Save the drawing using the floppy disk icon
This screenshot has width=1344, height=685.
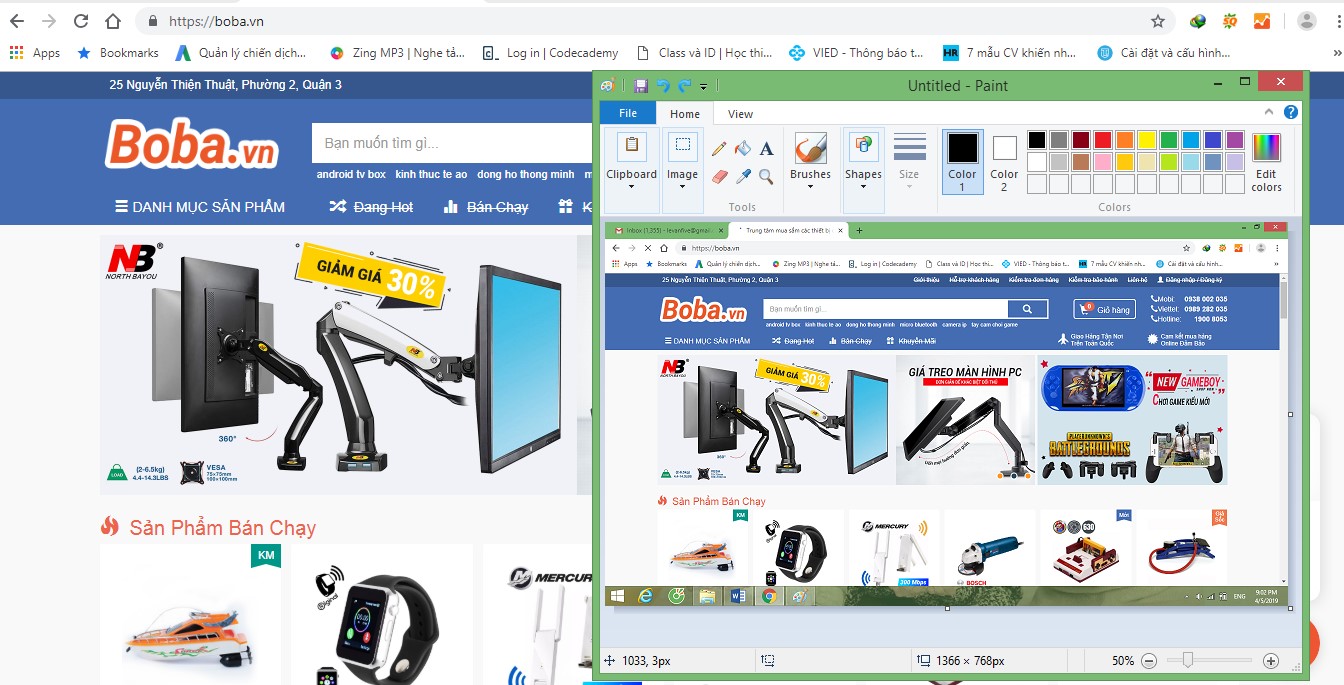point(641,86)
